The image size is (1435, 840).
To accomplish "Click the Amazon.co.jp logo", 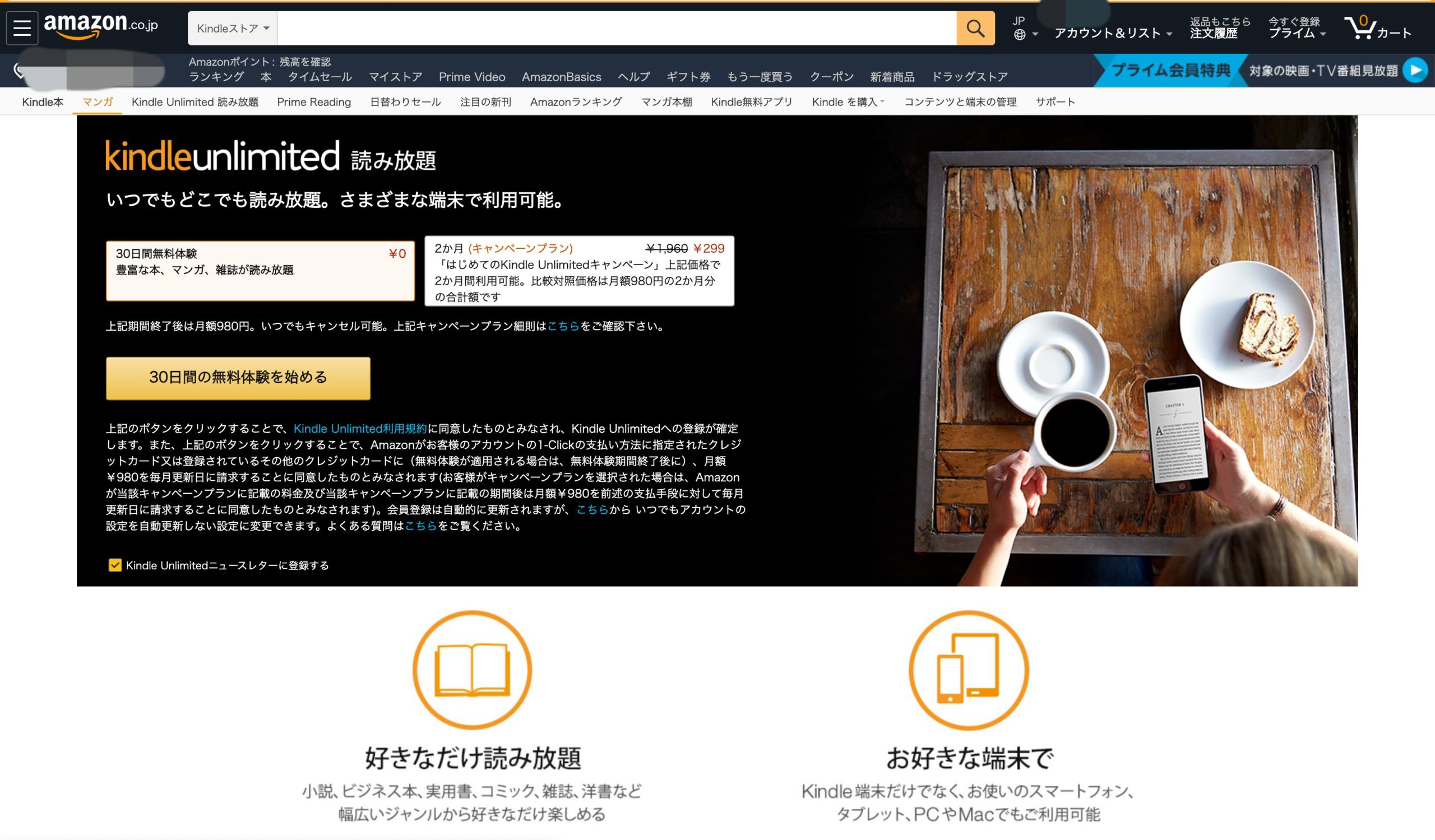I will [101, 26].
